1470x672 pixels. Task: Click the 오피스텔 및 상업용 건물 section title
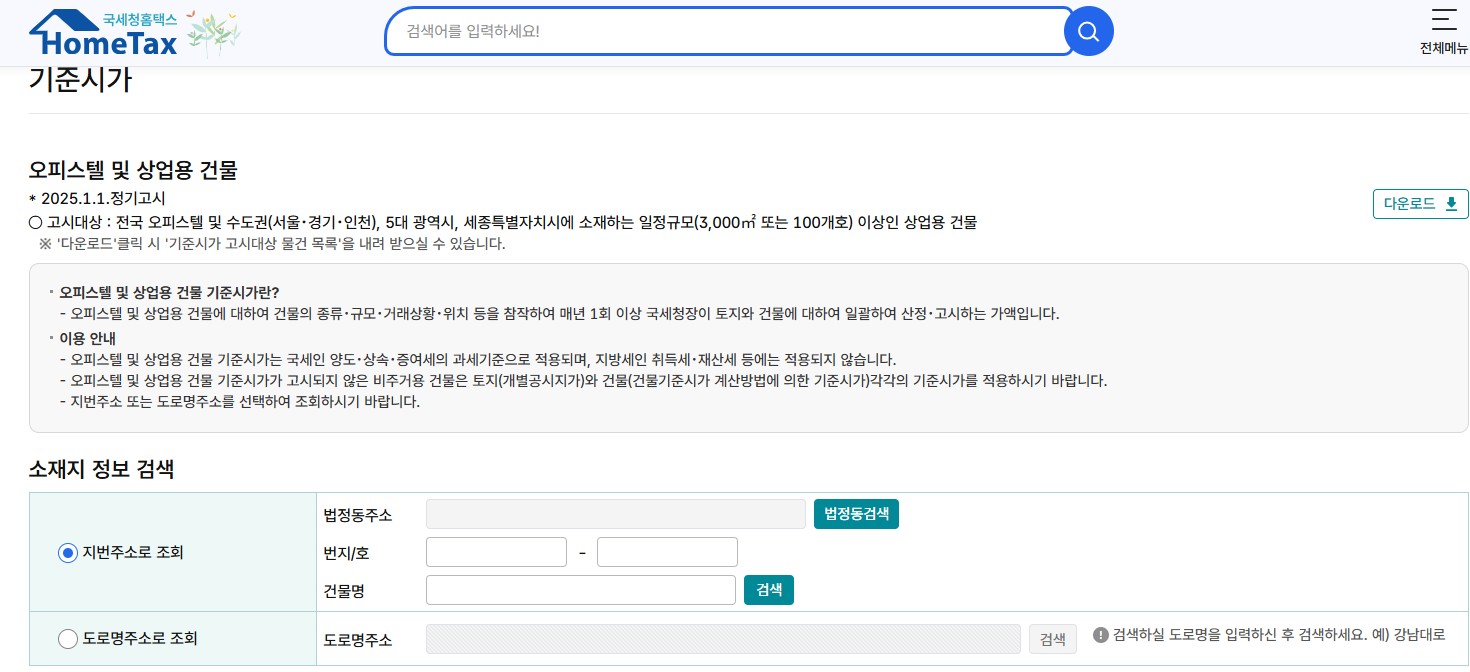point(133,171)
